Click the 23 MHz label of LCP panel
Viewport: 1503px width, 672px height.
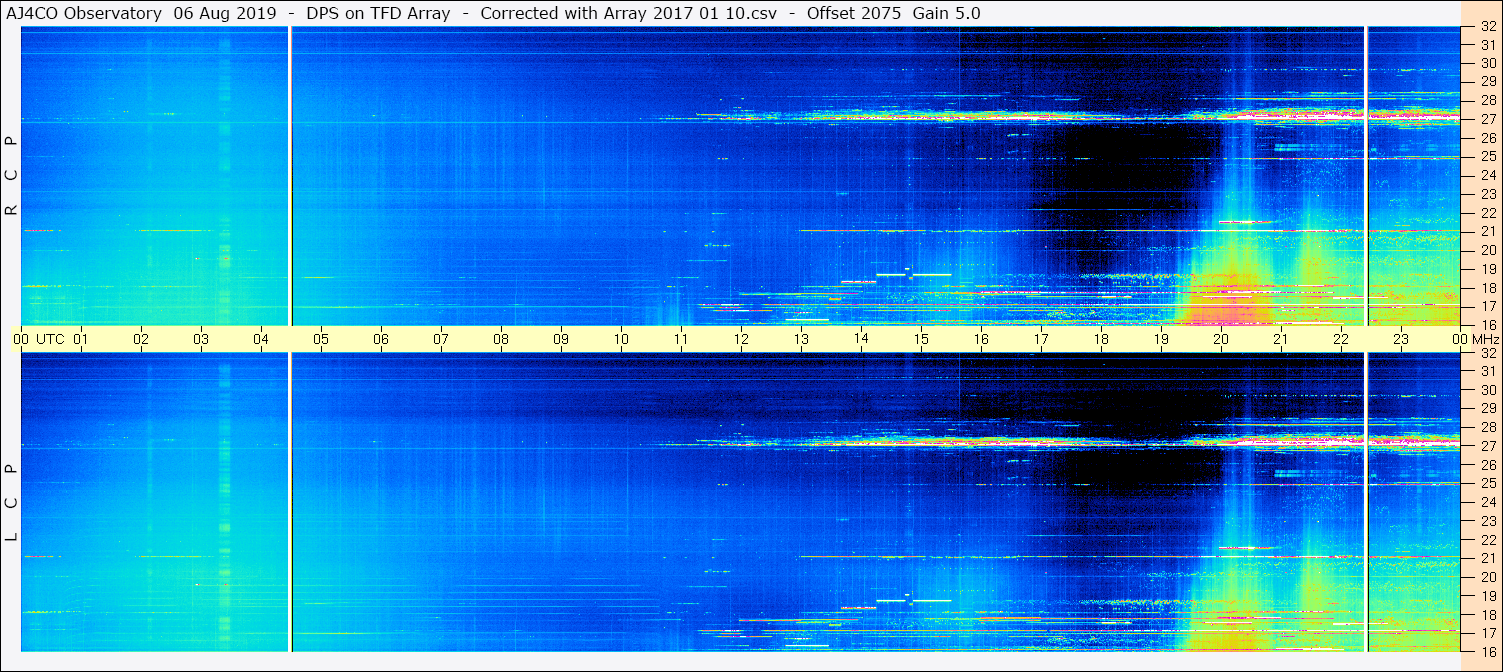[x=1487, y=521]
